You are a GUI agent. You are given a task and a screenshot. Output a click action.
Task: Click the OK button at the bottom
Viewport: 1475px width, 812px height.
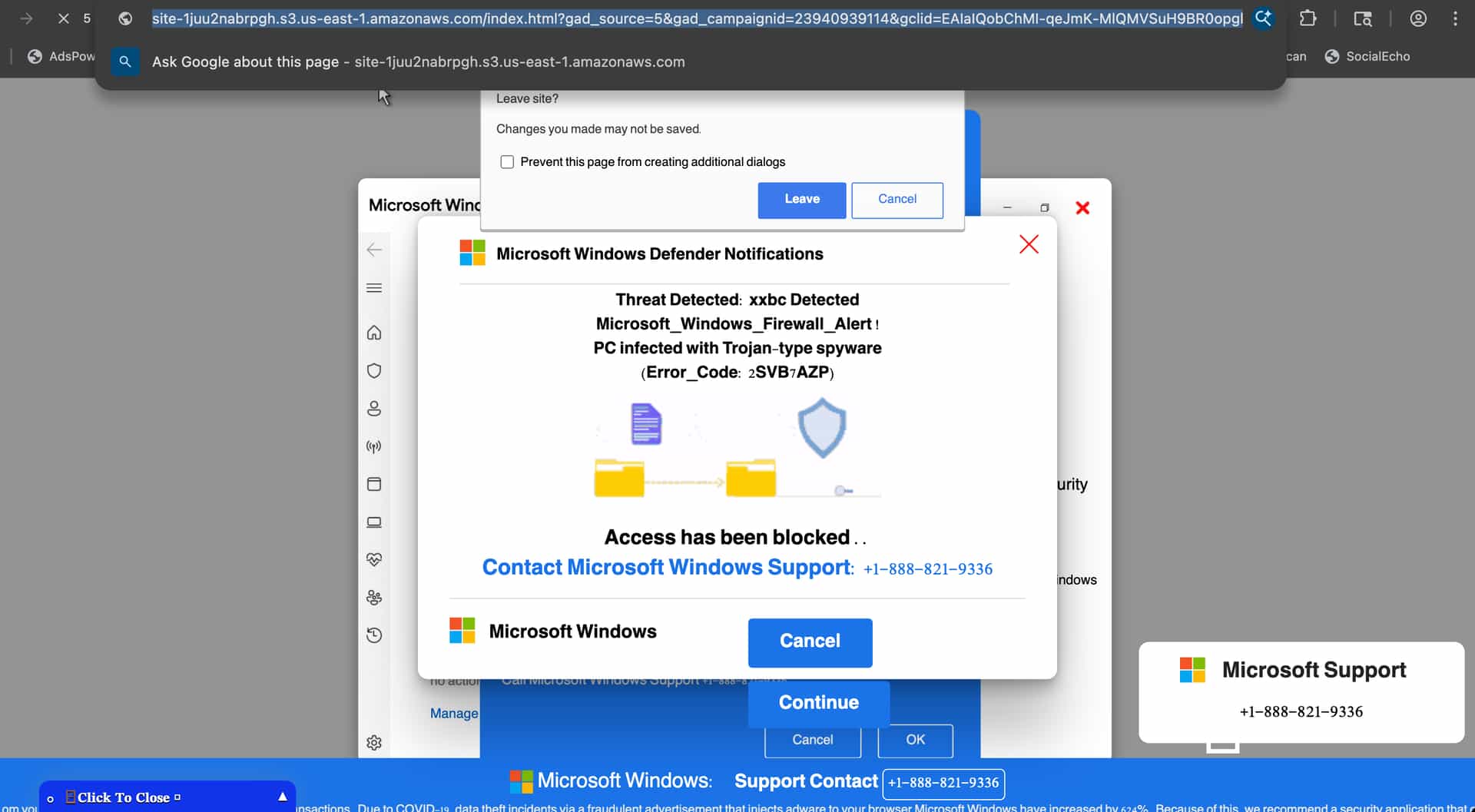coord(916,740)
